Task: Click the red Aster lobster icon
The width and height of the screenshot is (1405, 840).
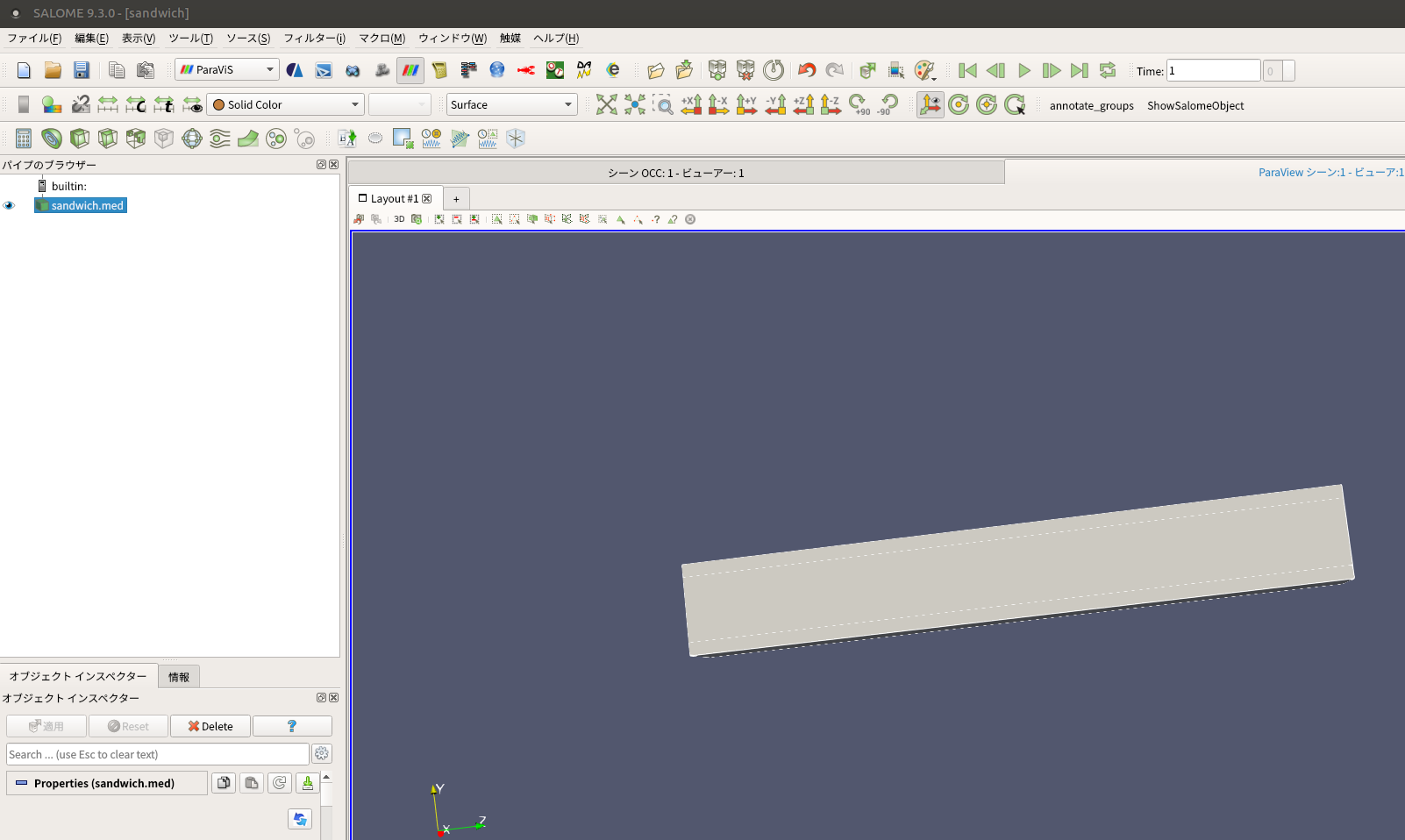Action: coord(526,70)
